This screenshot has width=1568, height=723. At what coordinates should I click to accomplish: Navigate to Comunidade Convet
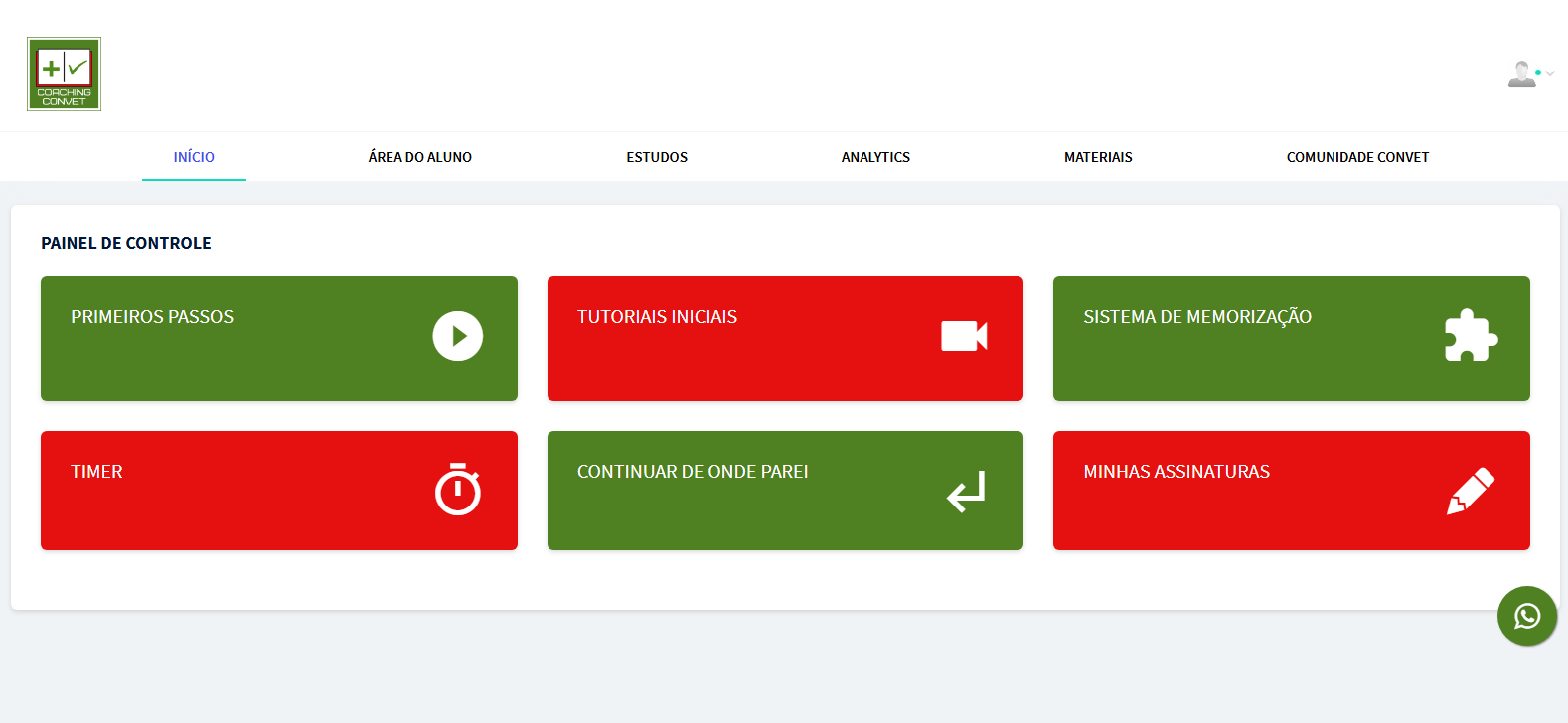[x=1357, y=157]
